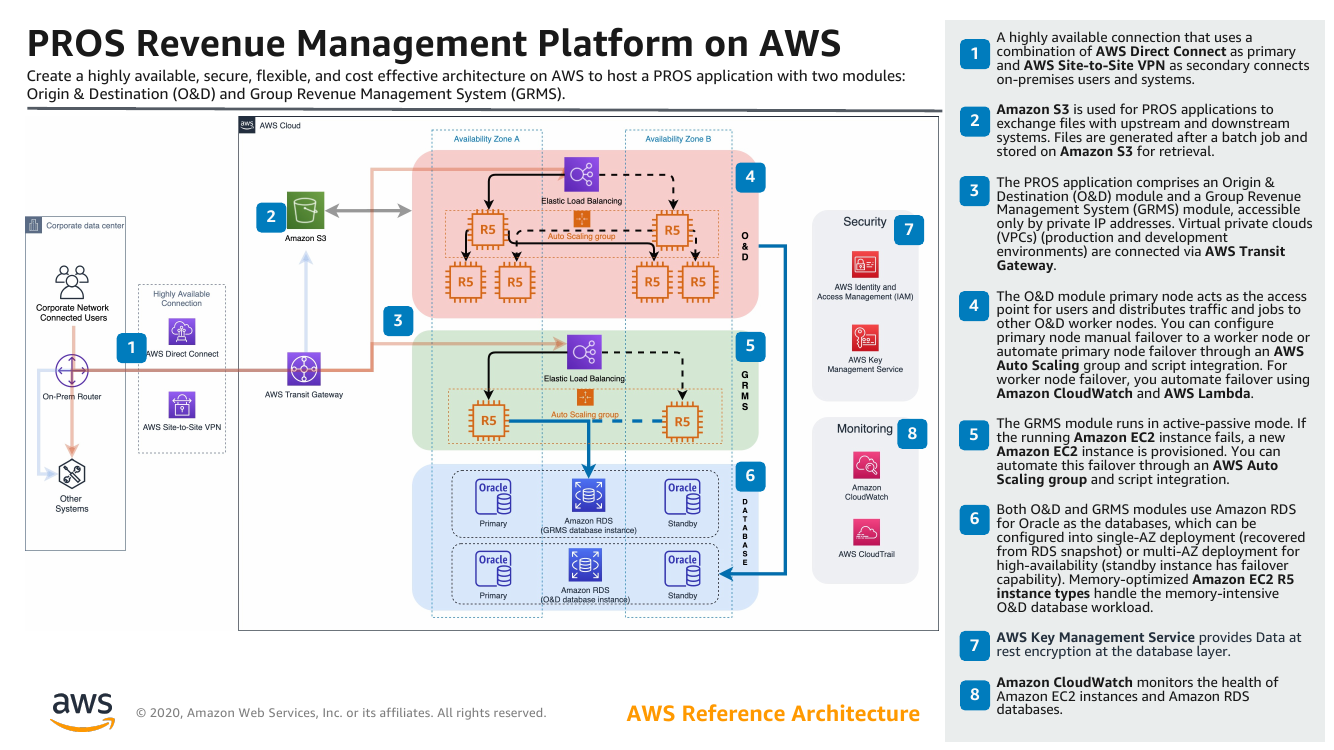
Task: Click the "Monitoring" panel heading
Action: coord(865,429)
